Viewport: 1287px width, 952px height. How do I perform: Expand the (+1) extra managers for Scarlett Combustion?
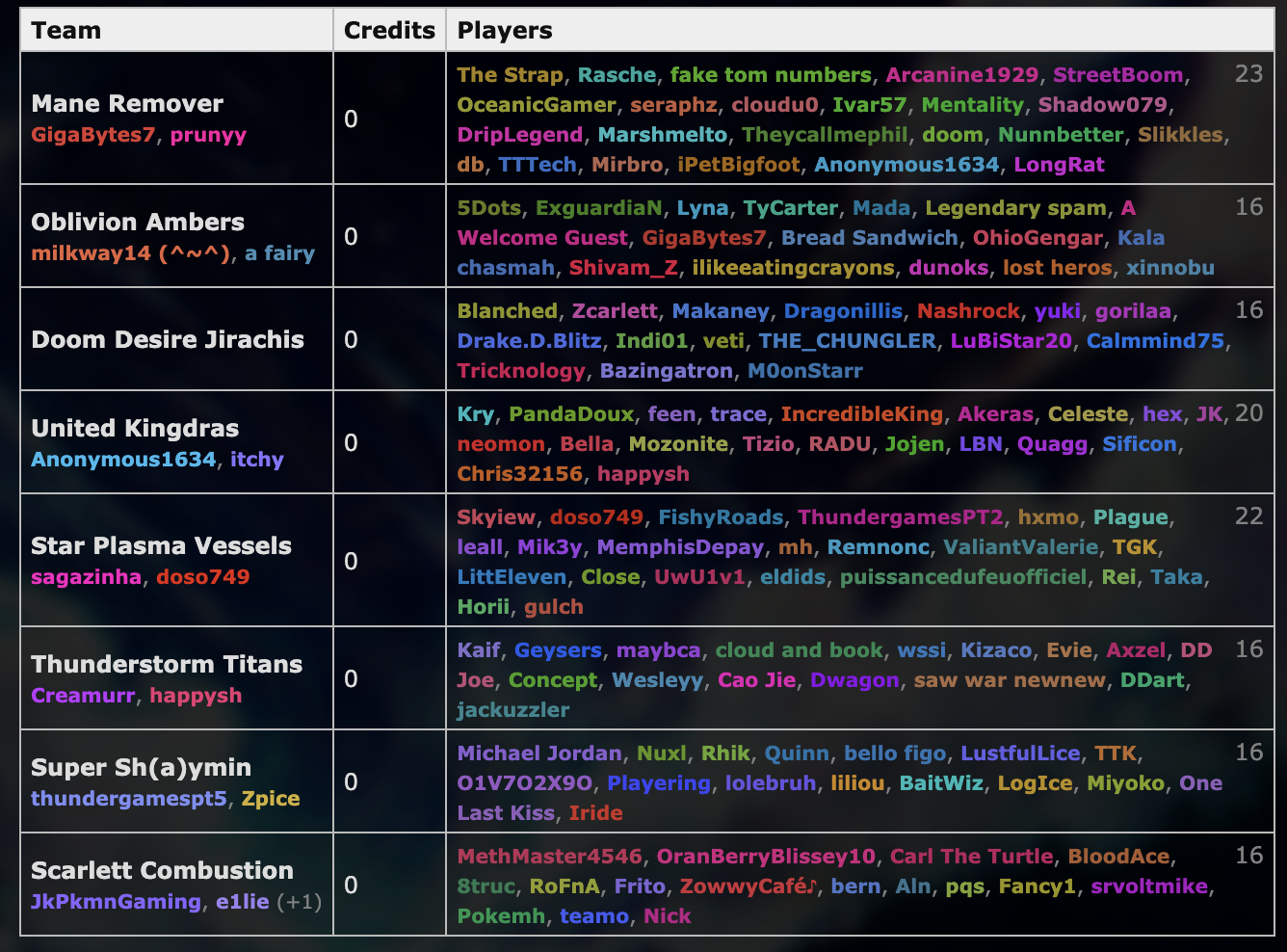[x=299, y=902]
